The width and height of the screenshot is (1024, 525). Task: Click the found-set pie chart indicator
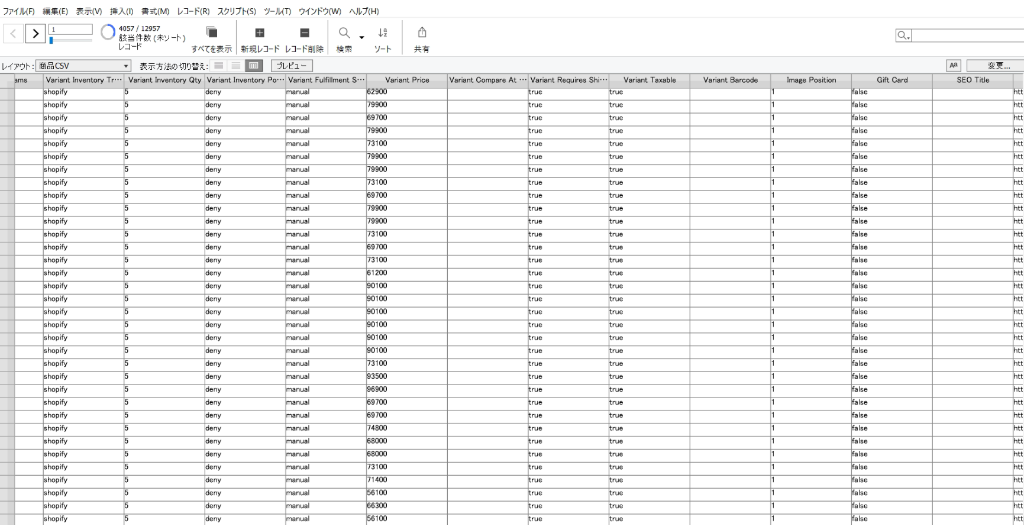tap(107, 32)
